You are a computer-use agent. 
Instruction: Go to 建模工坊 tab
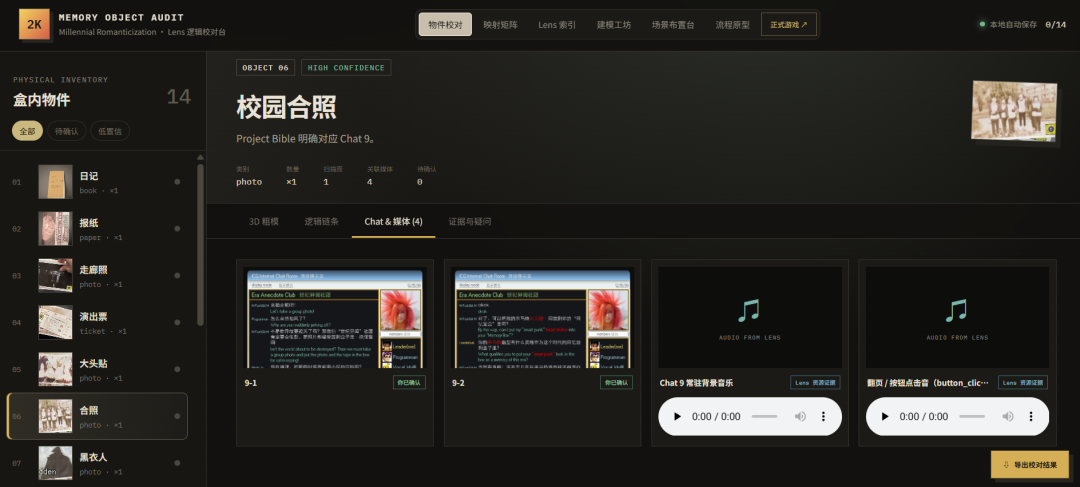coord(614,24)
